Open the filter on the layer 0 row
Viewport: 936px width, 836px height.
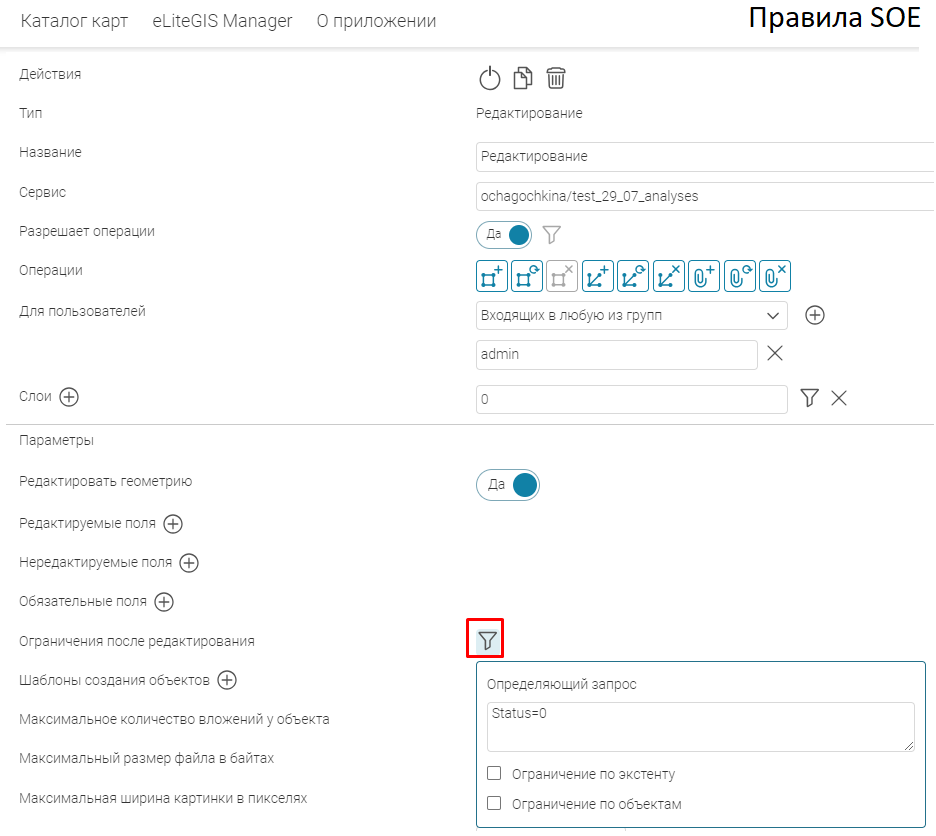tap(810, 398)
